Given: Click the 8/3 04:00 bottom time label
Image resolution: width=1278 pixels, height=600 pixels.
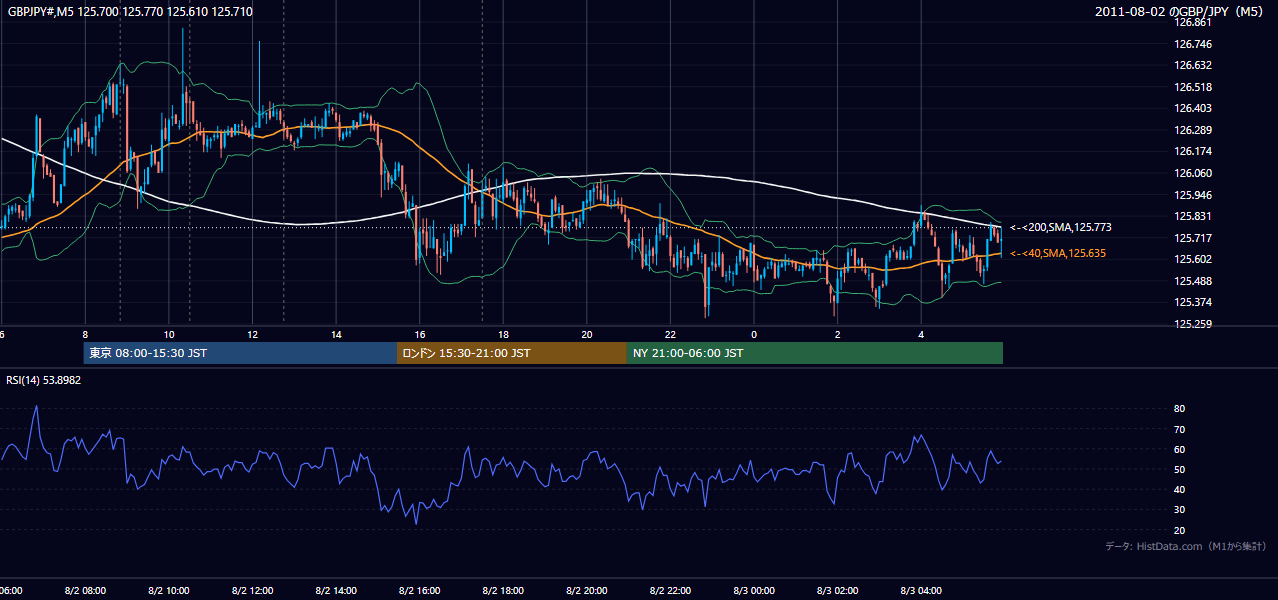Looking at the screenshot, I should coord(921,591).
